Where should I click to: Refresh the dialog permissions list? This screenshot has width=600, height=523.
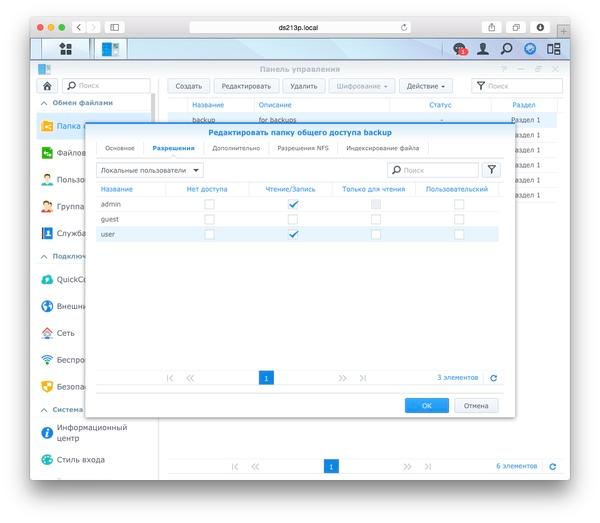pos(494,378)
